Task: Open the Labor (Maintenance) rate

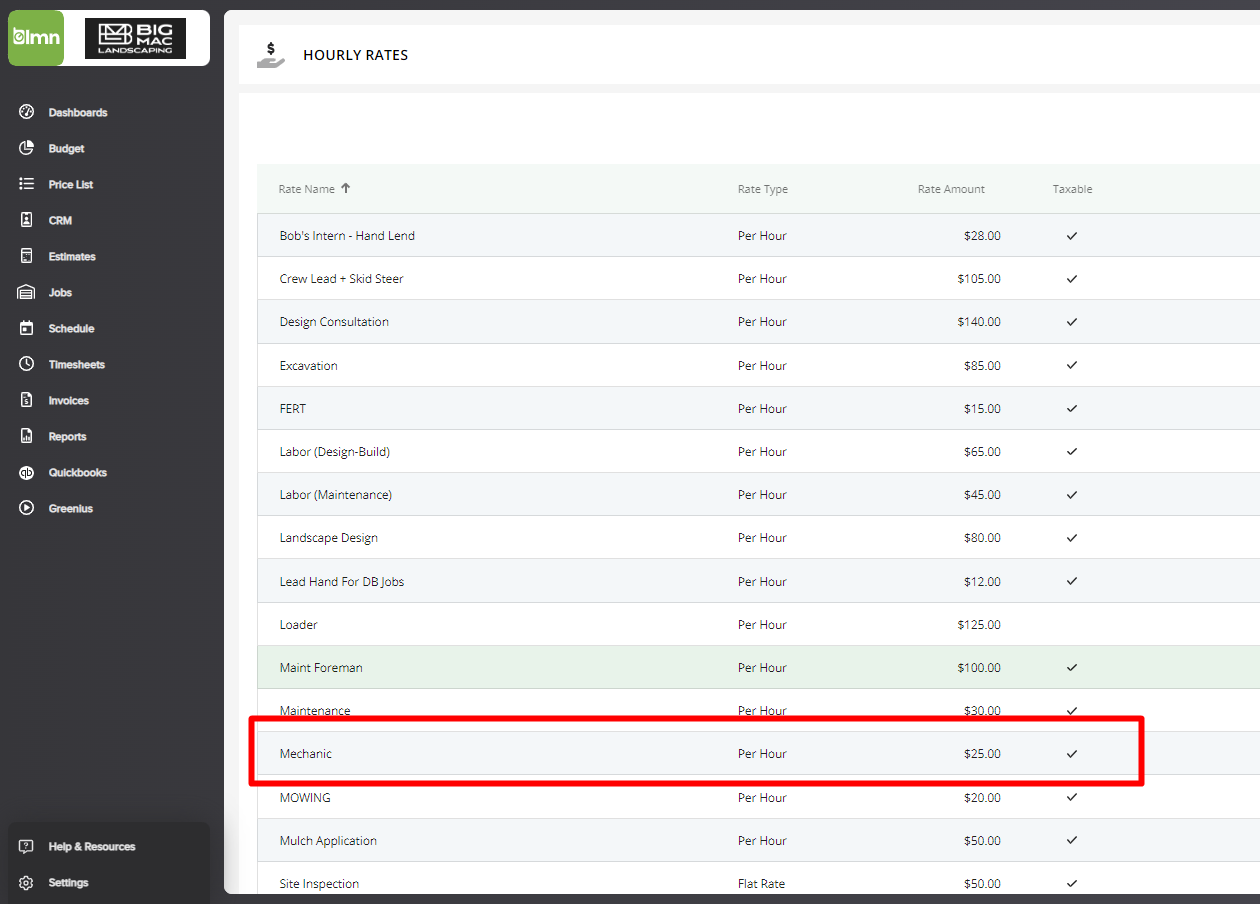Action: tap(336, 495)
